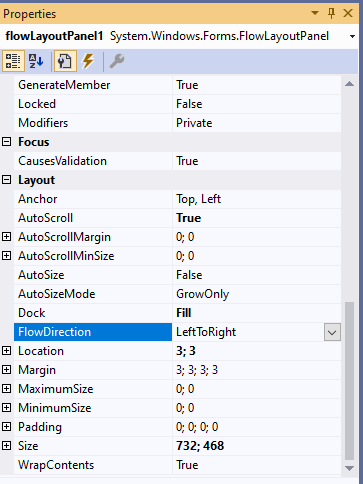Viewport: 363px width, 484px height.
Task: Click the Properties panel title bar text
Action: [x=30, y=14]
